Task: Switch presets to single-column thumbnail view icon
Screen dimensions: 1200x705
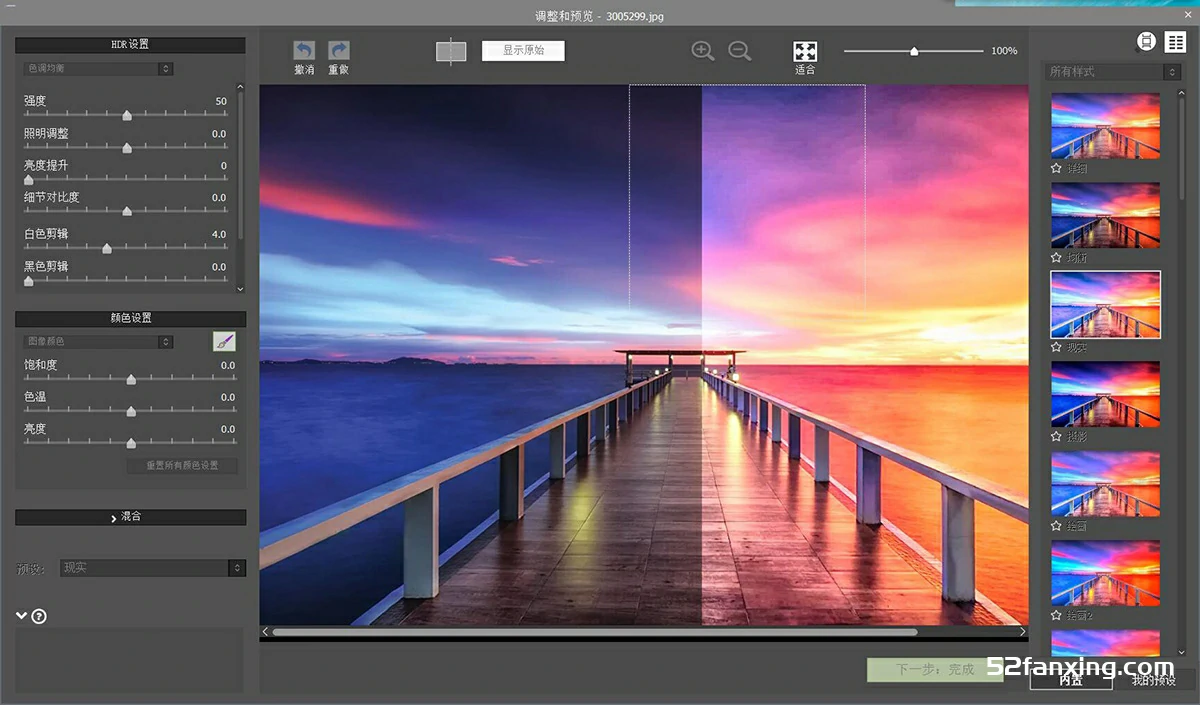Action: click(1146, 41)
